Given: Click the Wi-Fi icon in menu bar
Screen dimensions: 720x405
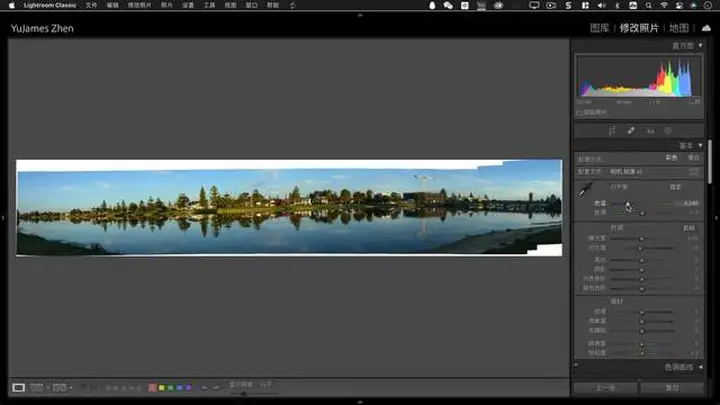Looking at the screenshot, I should pyautogui.click(x=663, y=6).
